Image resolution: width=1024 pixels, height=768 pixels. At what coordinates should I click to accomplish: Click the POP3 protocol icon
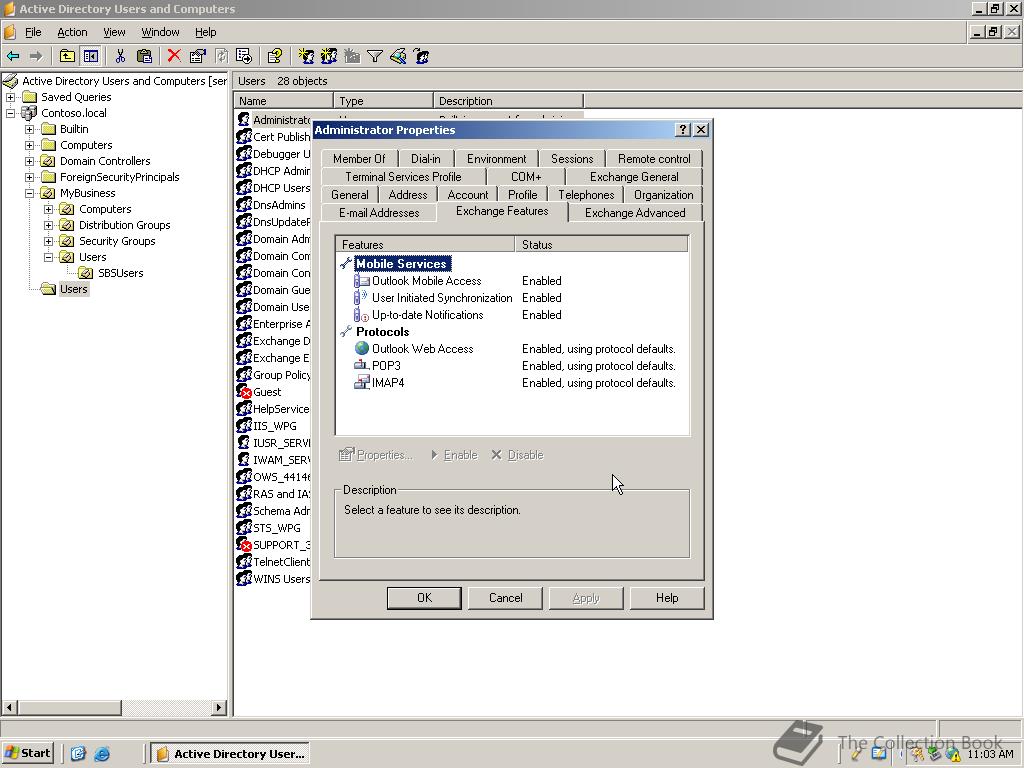point(361,365)
